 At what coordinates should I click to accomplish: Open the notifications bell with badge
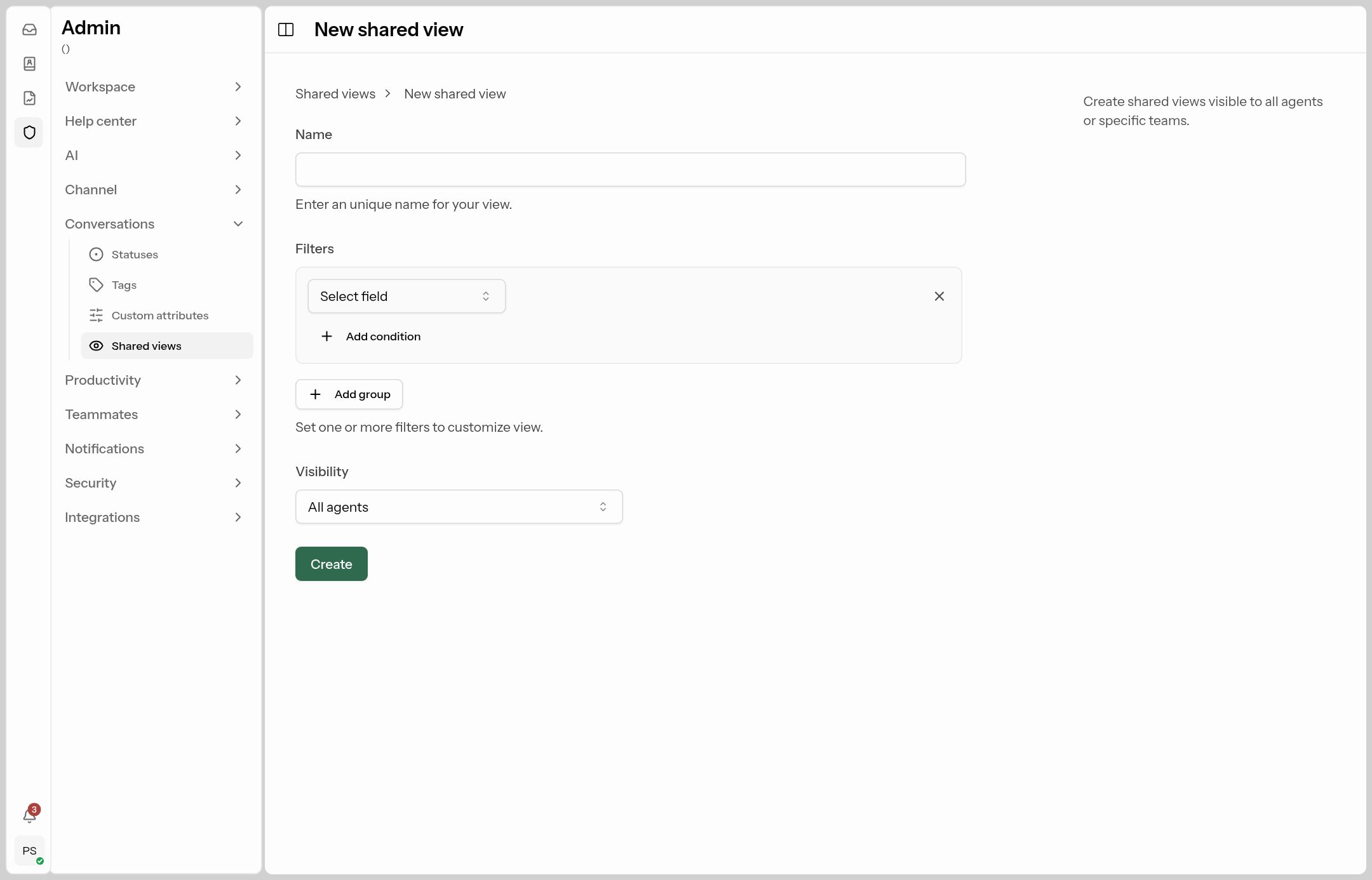click(x=30, y=815)
